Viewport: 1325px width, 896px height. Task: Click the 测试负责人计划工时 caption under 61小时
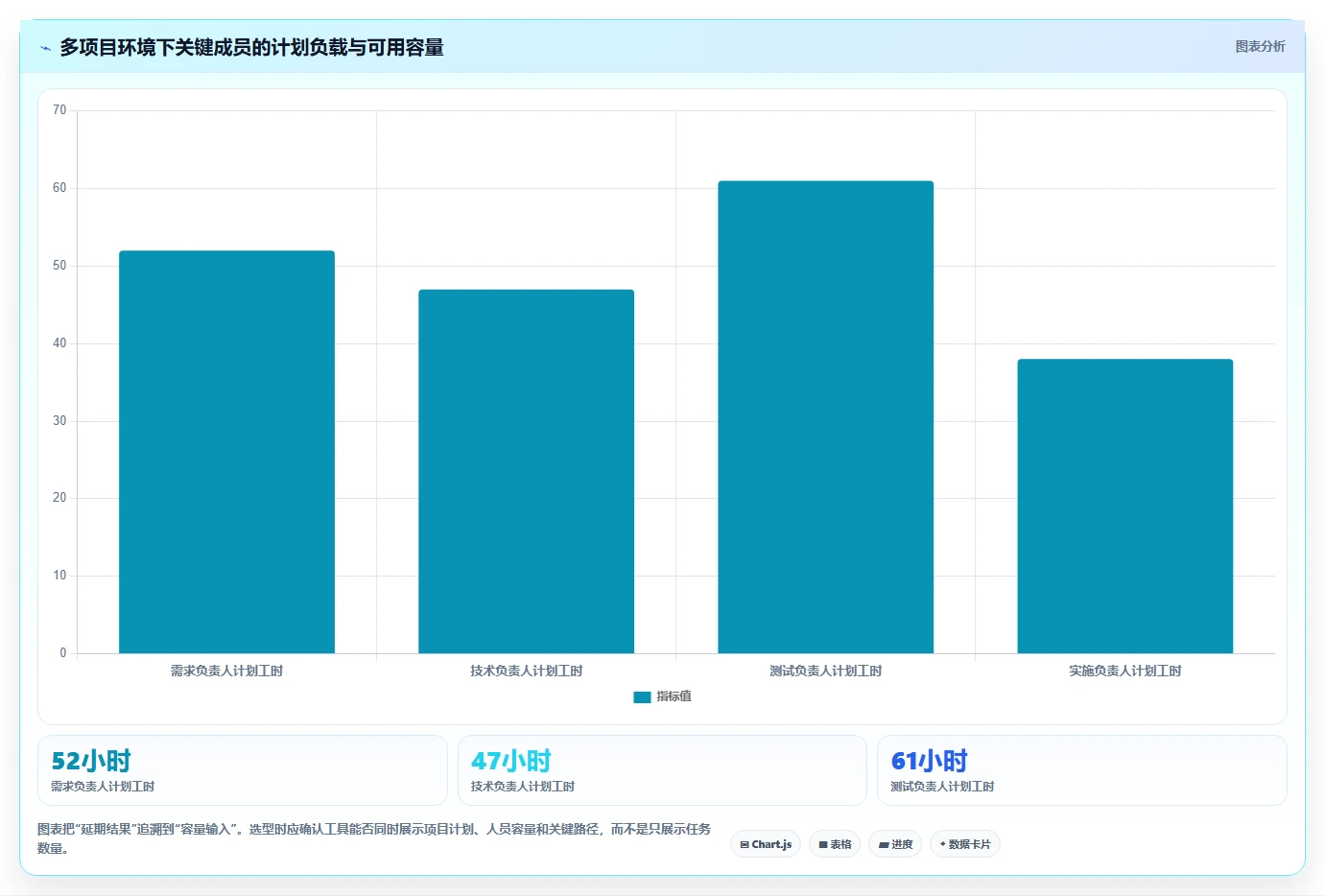coord(942,787)
